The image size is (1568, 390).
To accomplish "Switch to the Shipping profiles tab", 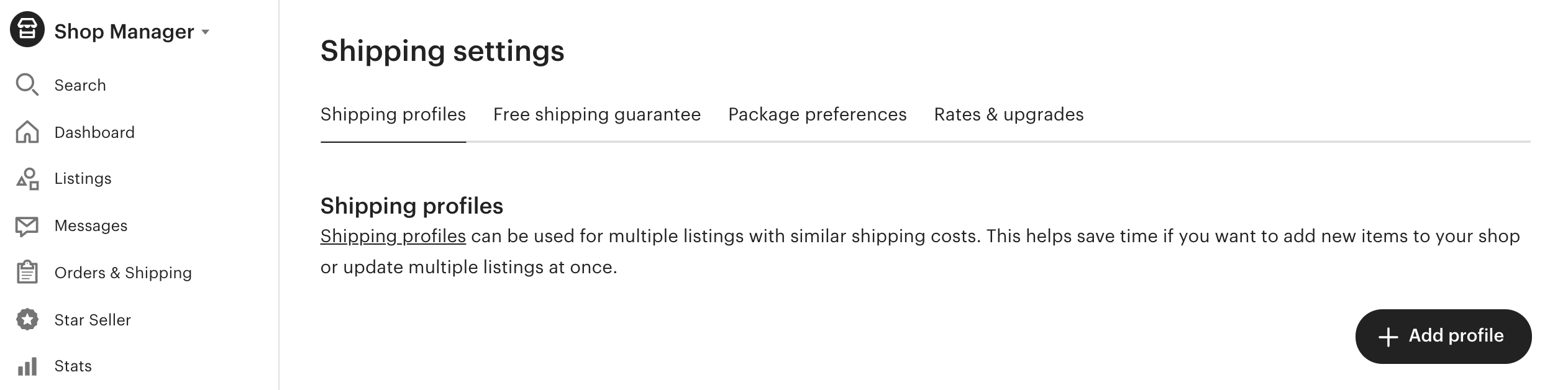I will point(393,114).
